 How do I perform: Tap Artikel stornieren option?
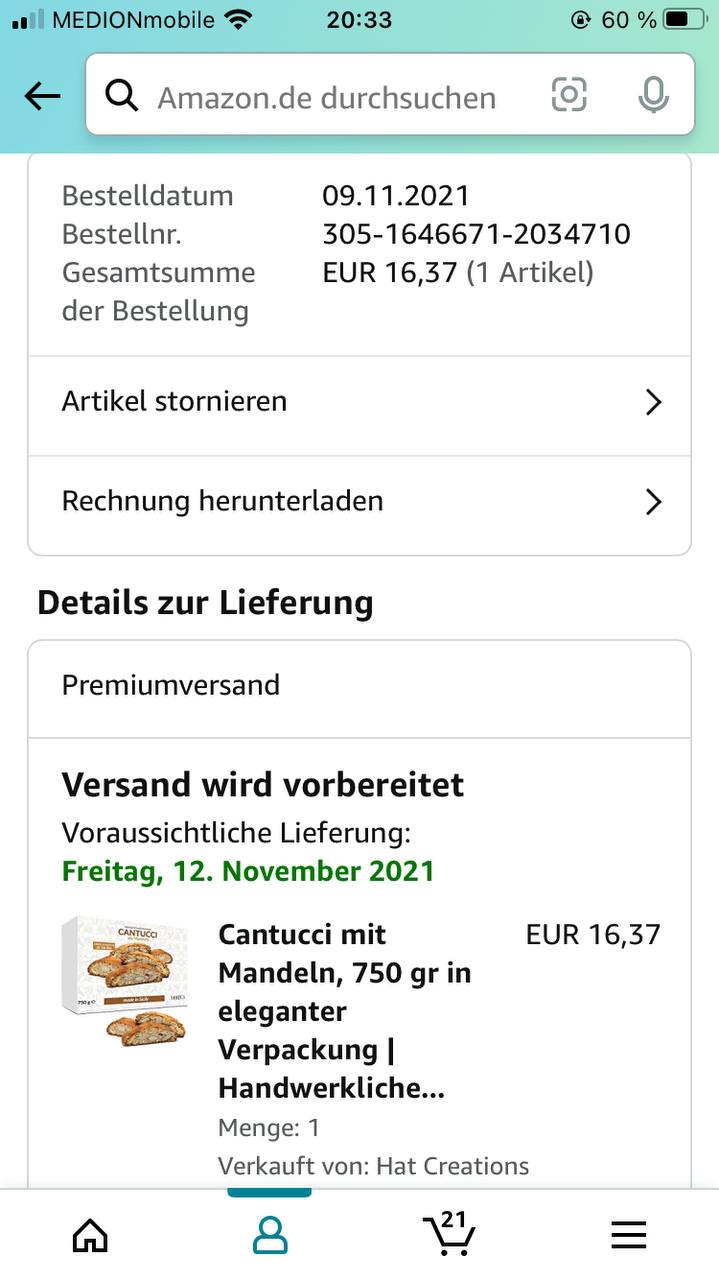pos(175,401)
